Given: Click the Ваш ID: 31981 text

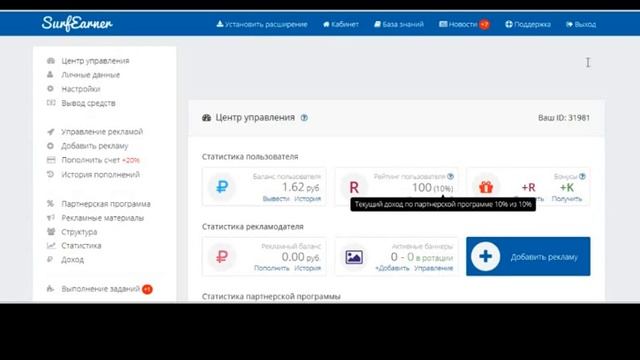Looking at the screenshot, I should pyautogui.click(x=564, y=118).
